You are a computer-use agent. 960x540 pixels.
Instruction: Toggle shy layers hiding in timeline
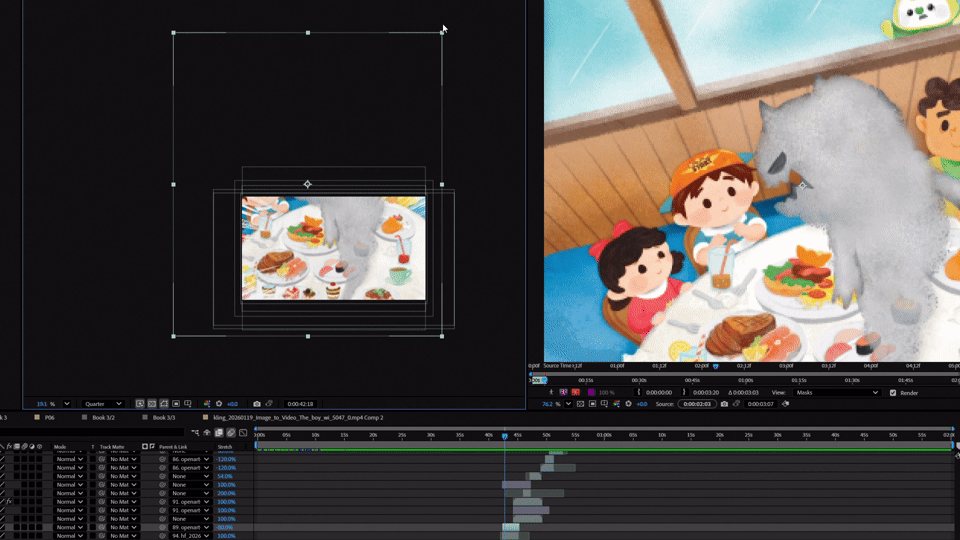[207, 433]
